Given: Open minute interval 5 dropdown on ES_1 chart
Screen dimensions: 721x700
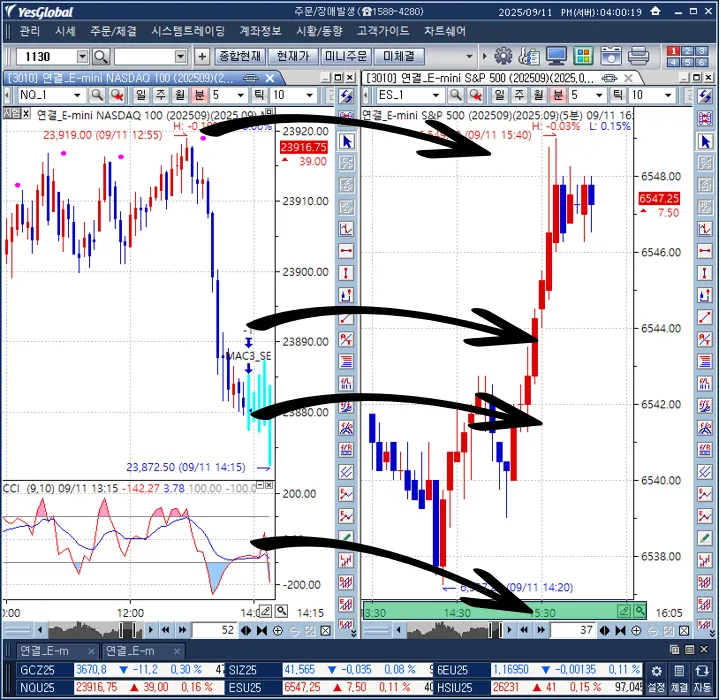Looking at the screenshot, I should tap(599, 95).
